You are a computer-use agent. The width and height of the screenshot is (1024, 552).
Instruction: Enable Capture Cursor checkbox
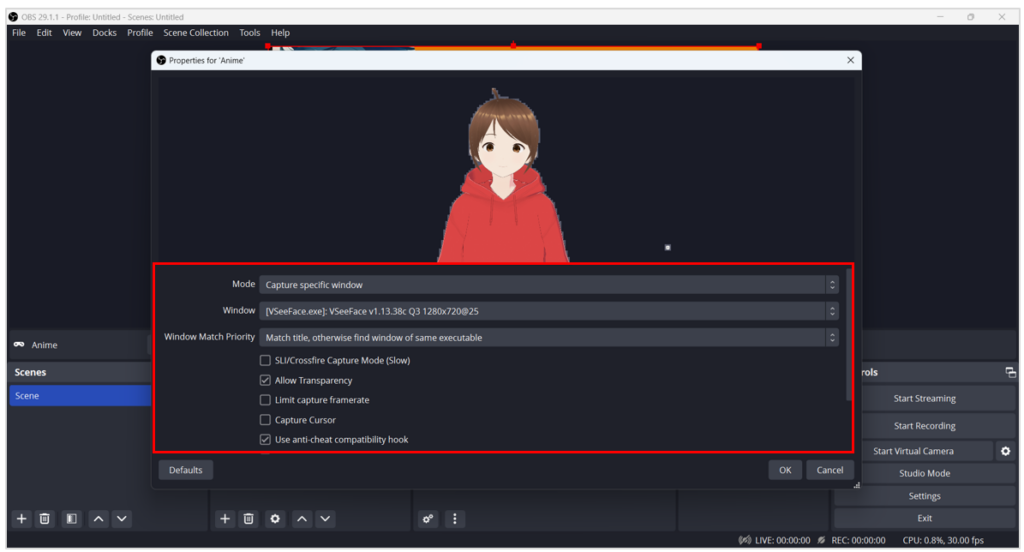tap(265, 420)
